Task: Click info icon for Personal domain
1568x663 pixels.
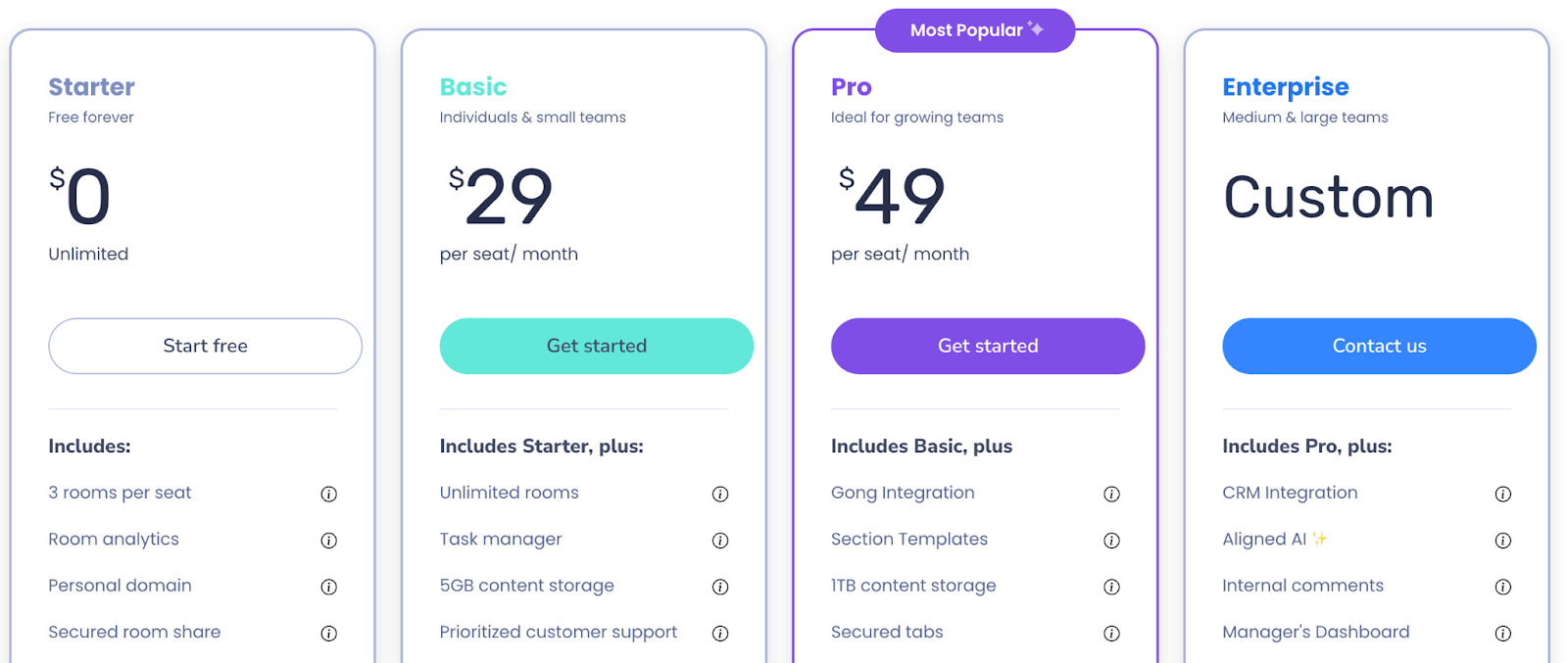Action: (329, 587)
